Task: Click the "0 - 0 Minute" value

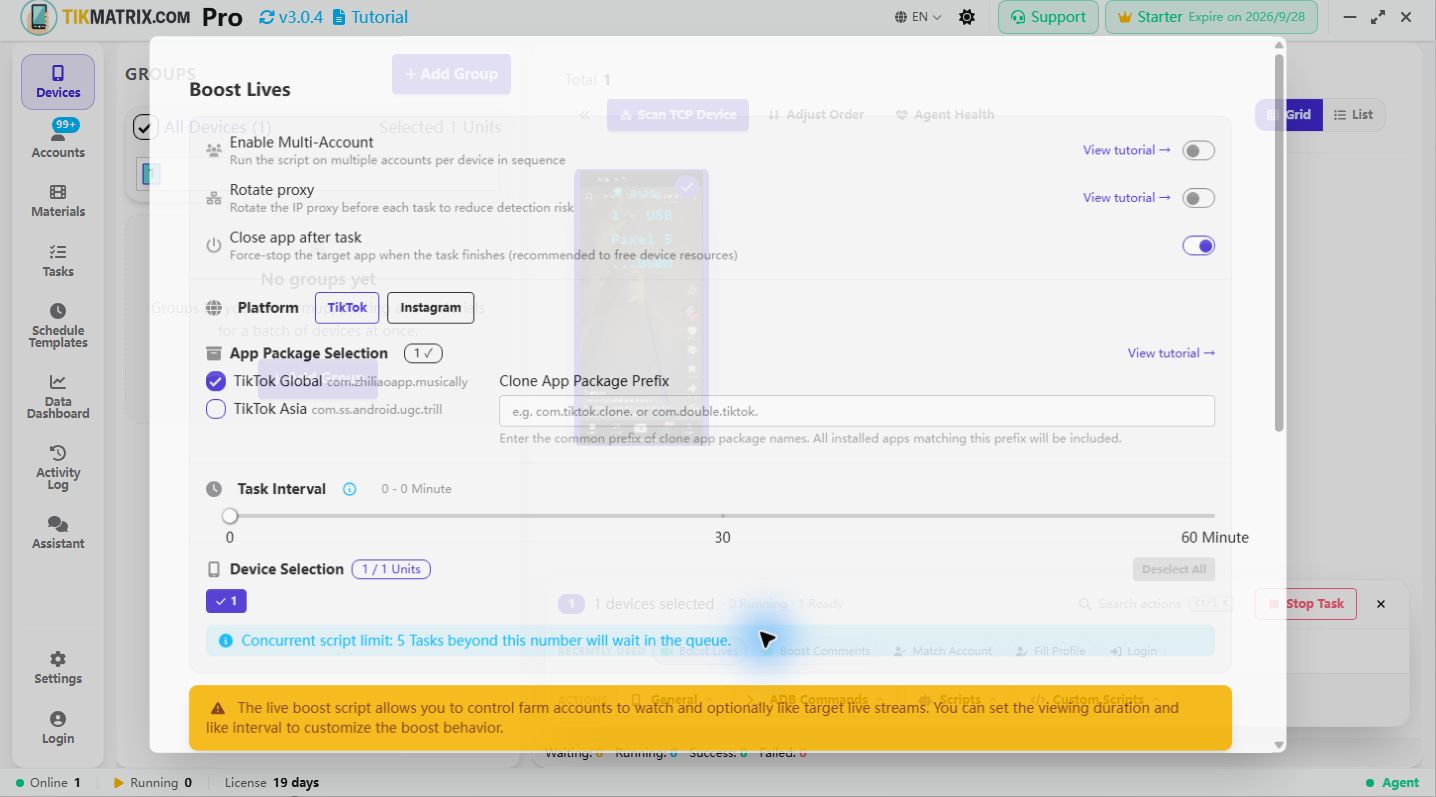Action: (x=416, y=489)
